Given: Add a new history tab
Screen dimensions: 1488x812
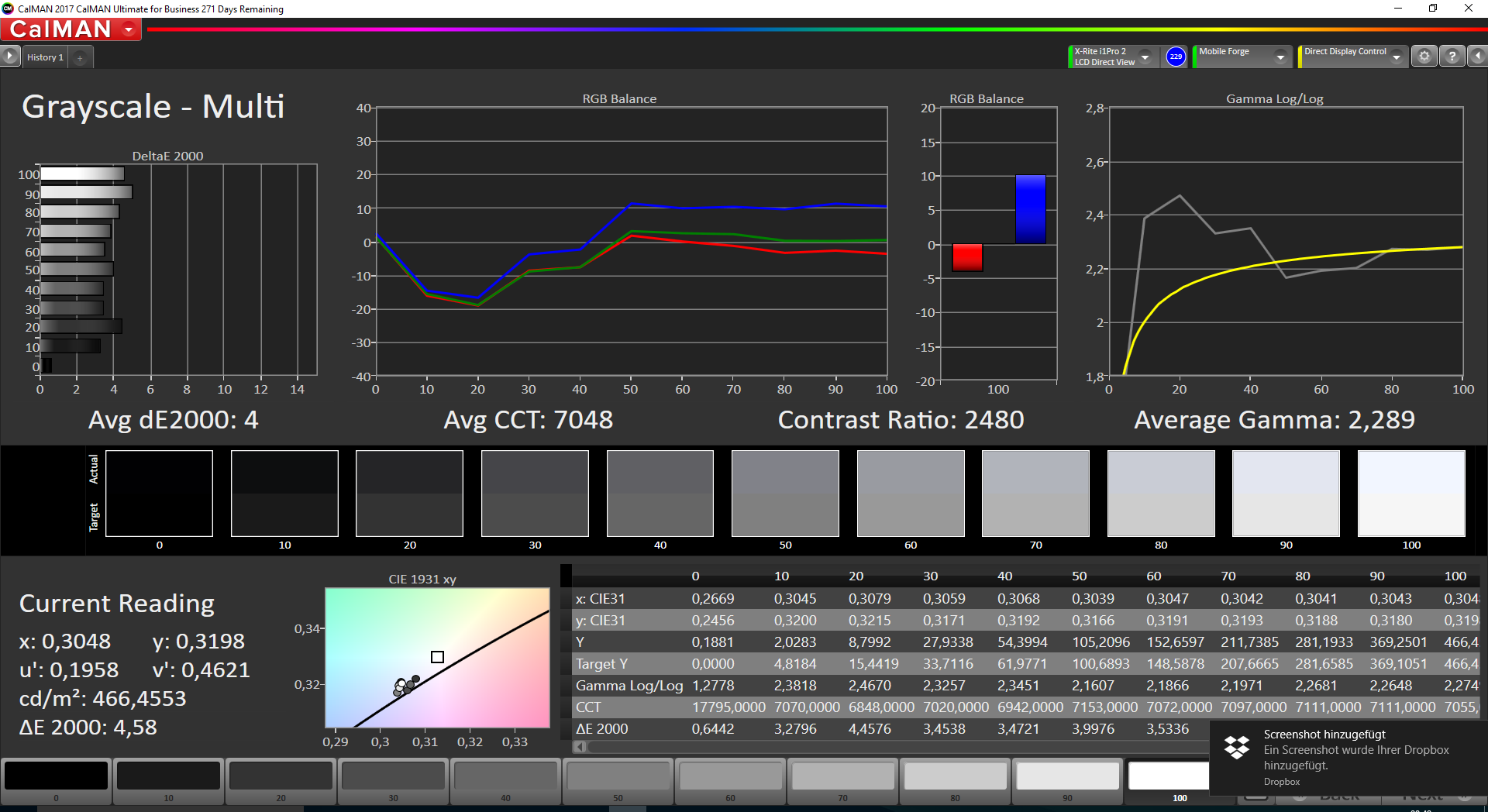Looking at the screenshot, I should 80,57.
